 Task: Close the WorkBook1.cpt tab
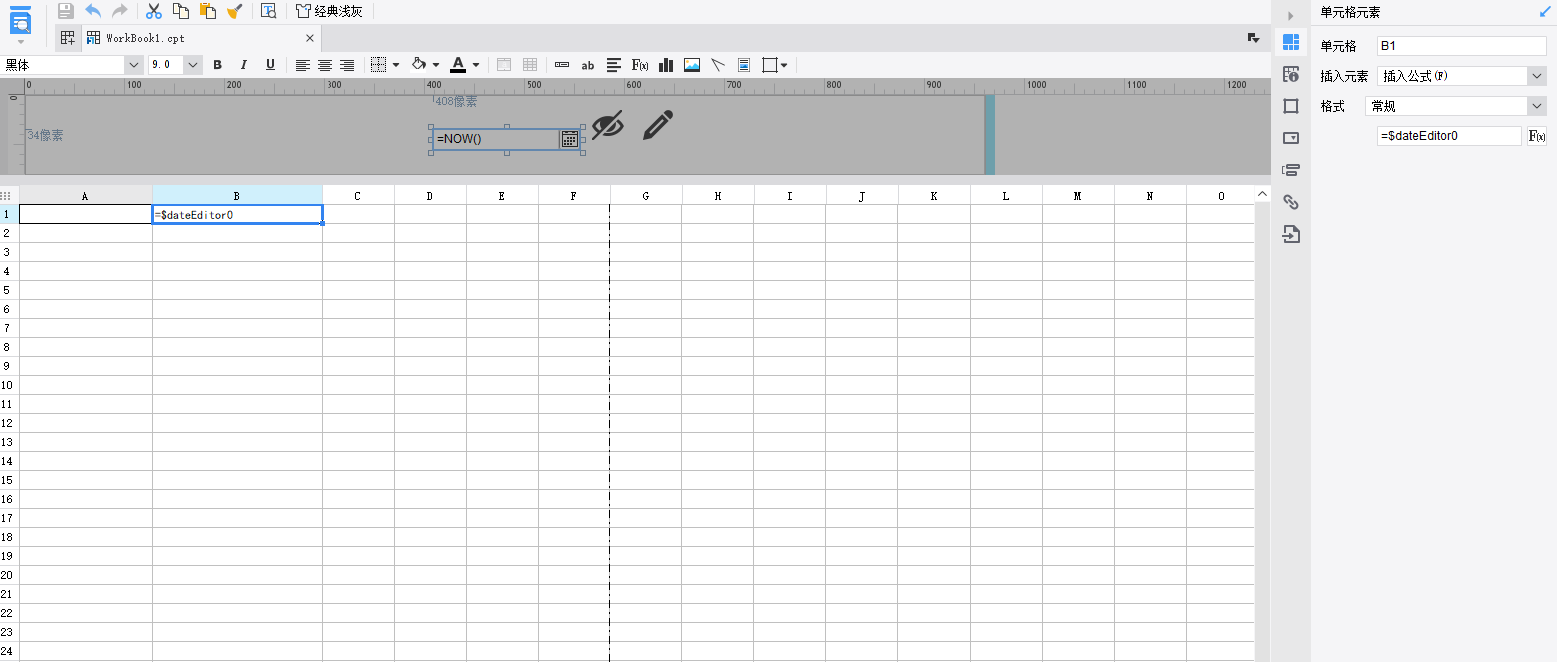pos(310,38)
